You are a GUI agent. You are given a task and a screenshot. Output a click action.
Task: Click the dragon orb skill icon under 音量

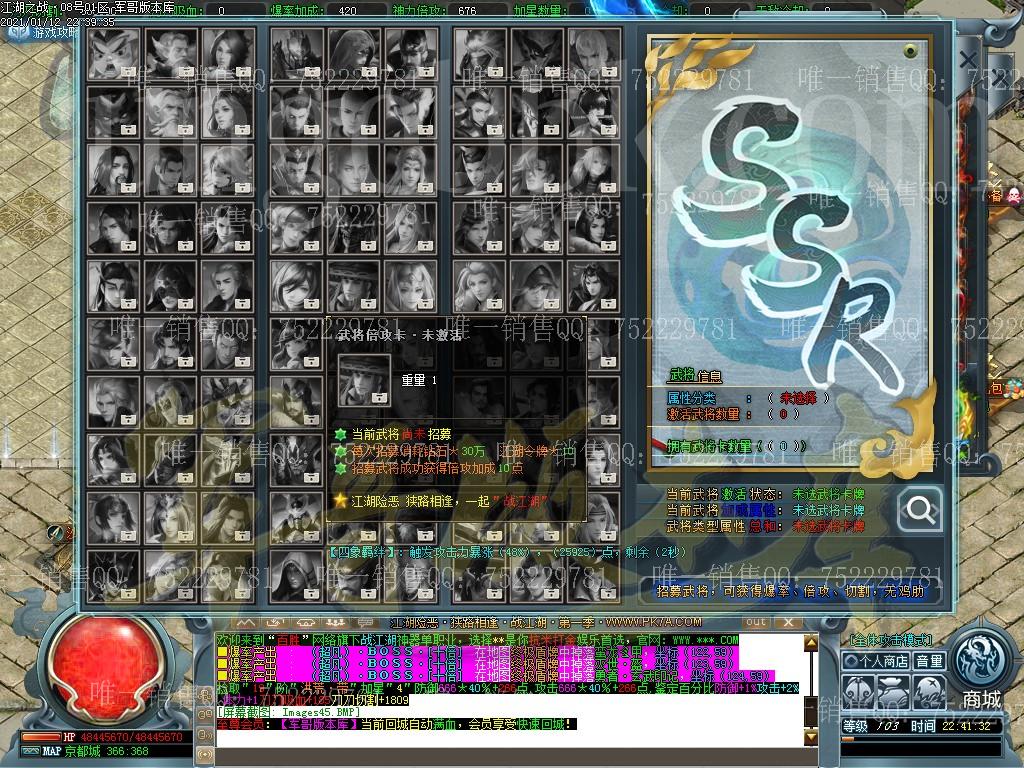tap(929, 692)
